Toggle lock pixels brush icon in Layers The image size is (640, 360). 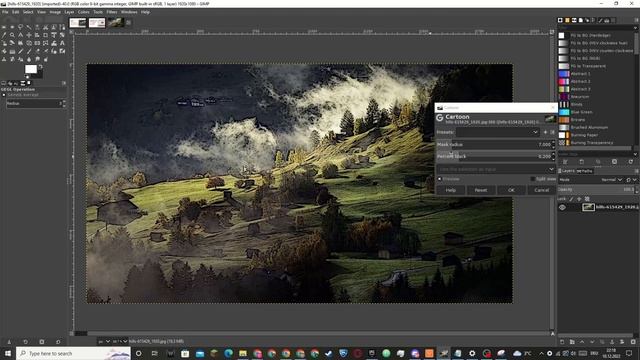(571, 199)
